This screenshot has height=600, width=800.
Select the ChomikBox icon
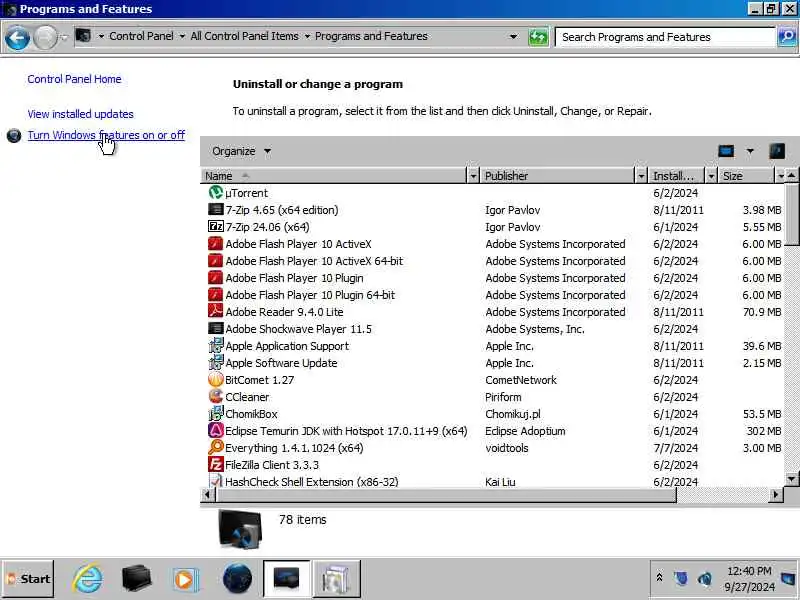216,413
